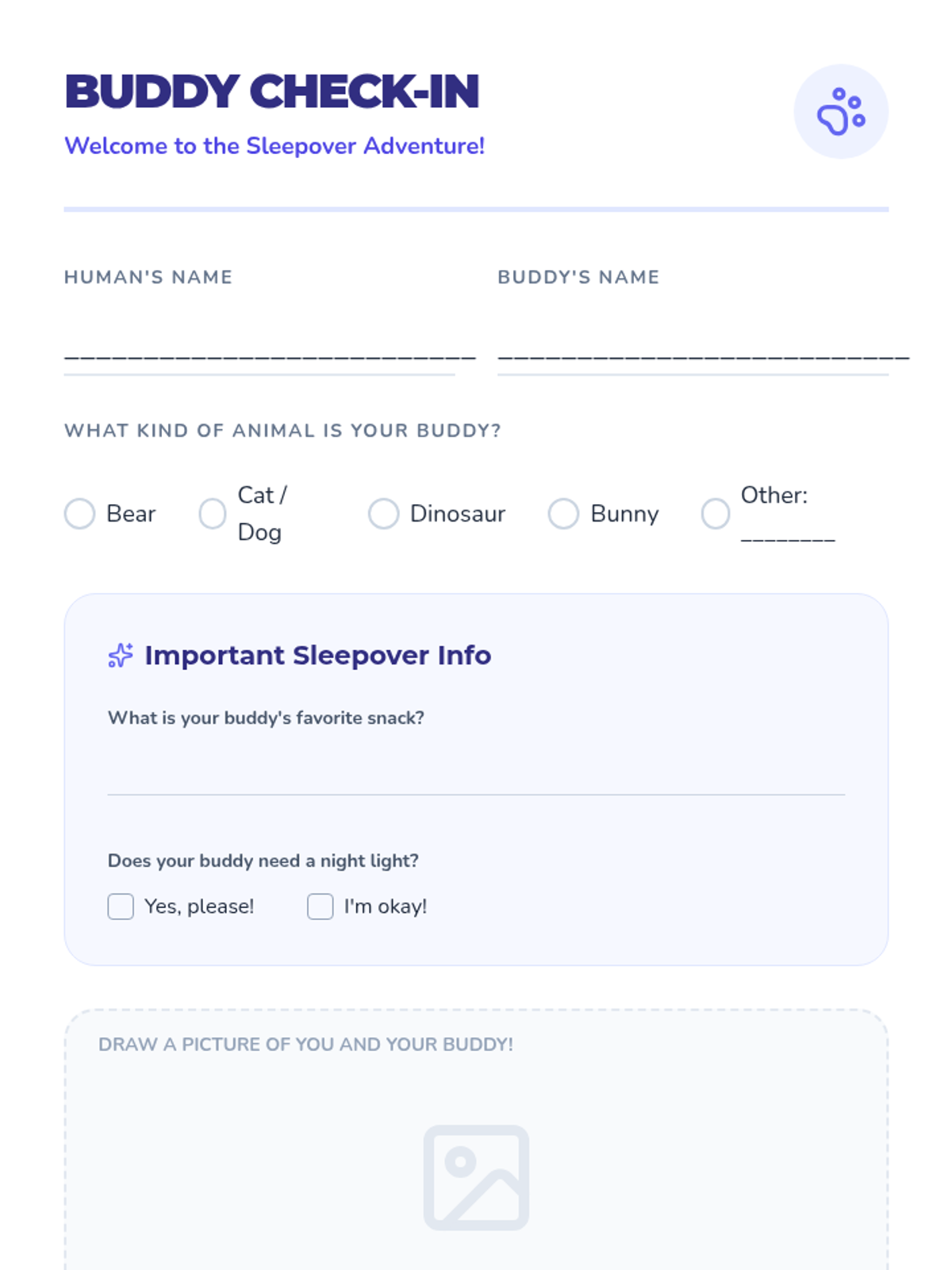Click the "Welcome to the Sleepover Adventure!" subtitle
This screenshot has height=1270, width=952.
pyautogui.click(x=274, y=146)
